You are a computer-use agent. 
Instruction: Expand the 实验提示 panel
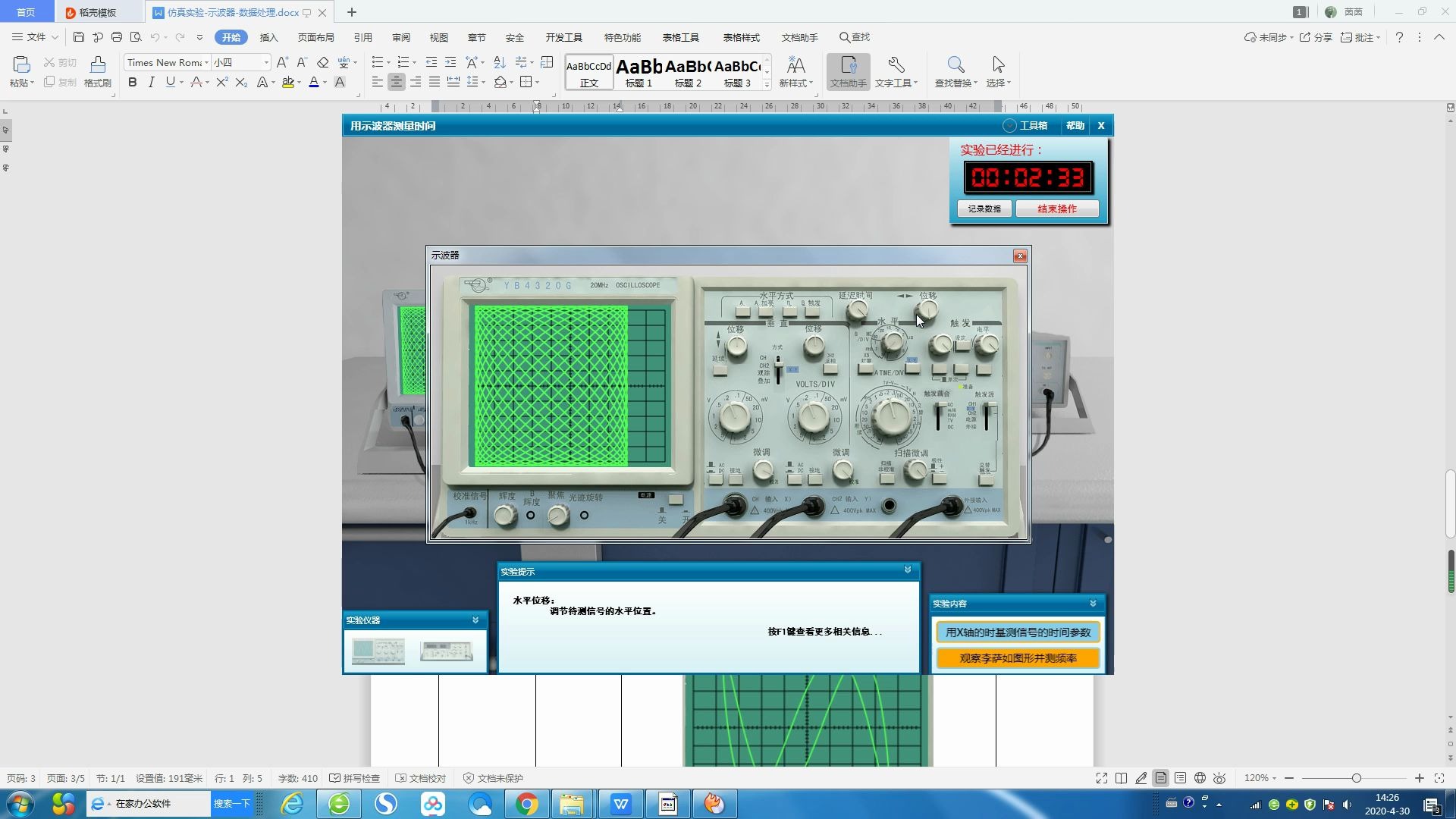[907, 570]
